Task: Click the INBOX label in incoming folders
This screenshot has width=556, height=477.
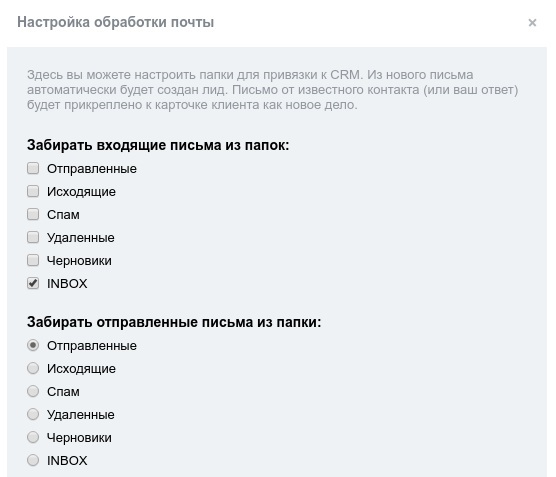Action: (67, 284)
